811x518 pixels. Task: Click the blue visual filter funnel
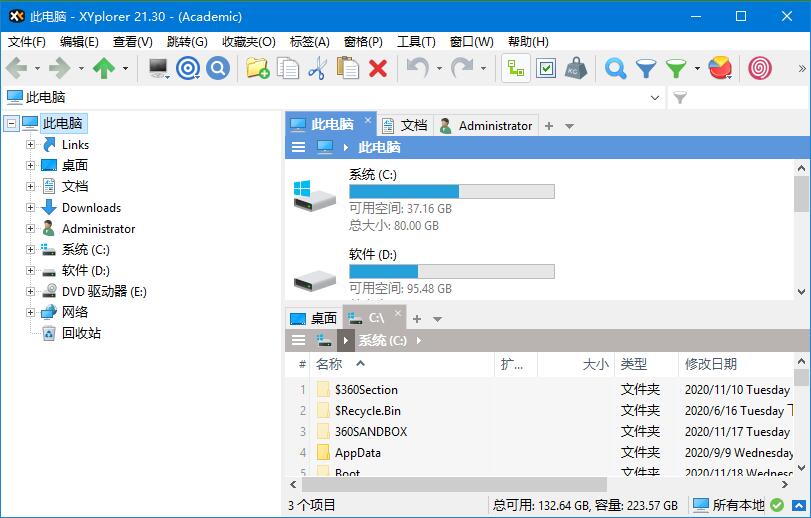tap(645, 68)
